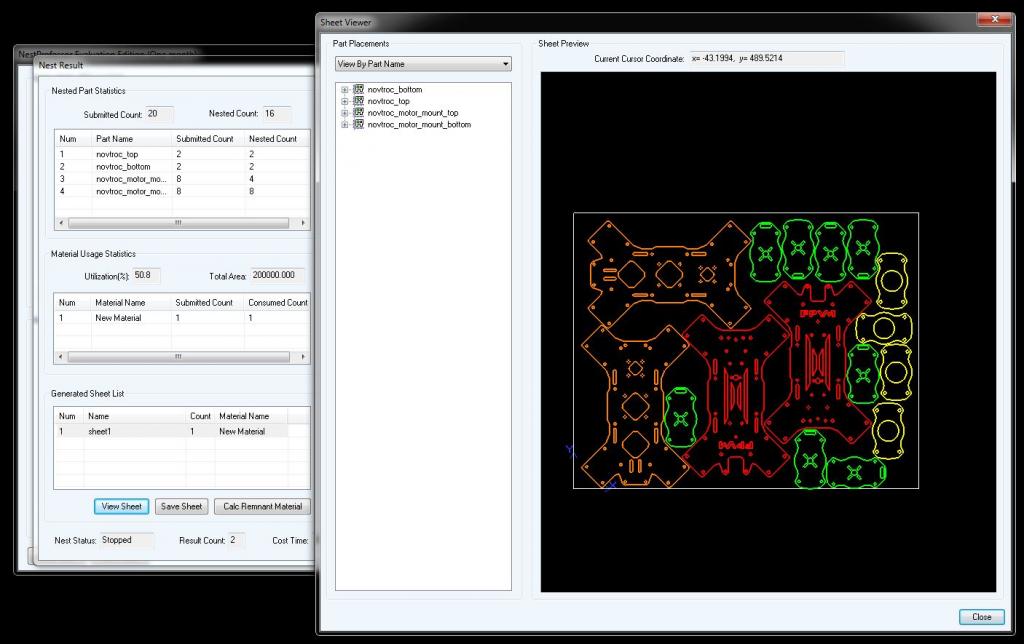Click right arrow of Material Usage scrollbar
The width and height of the screenshot is (1024, 644).
coord(303,356)
